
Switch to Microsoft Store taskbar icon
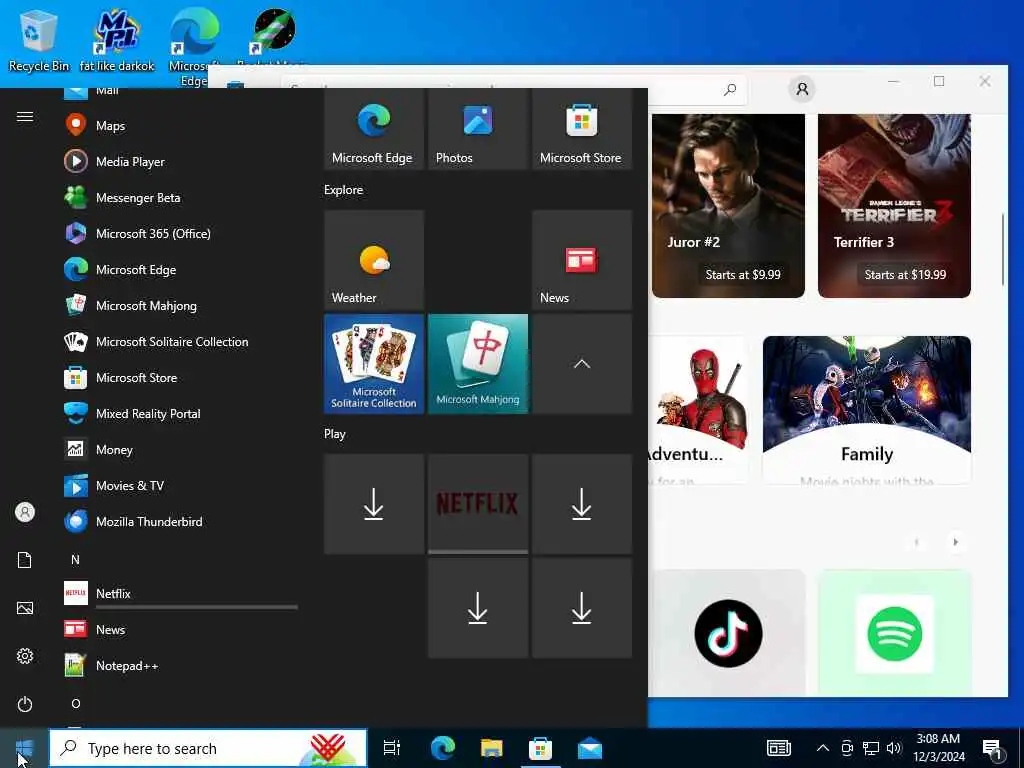click(x=540, y=748)
